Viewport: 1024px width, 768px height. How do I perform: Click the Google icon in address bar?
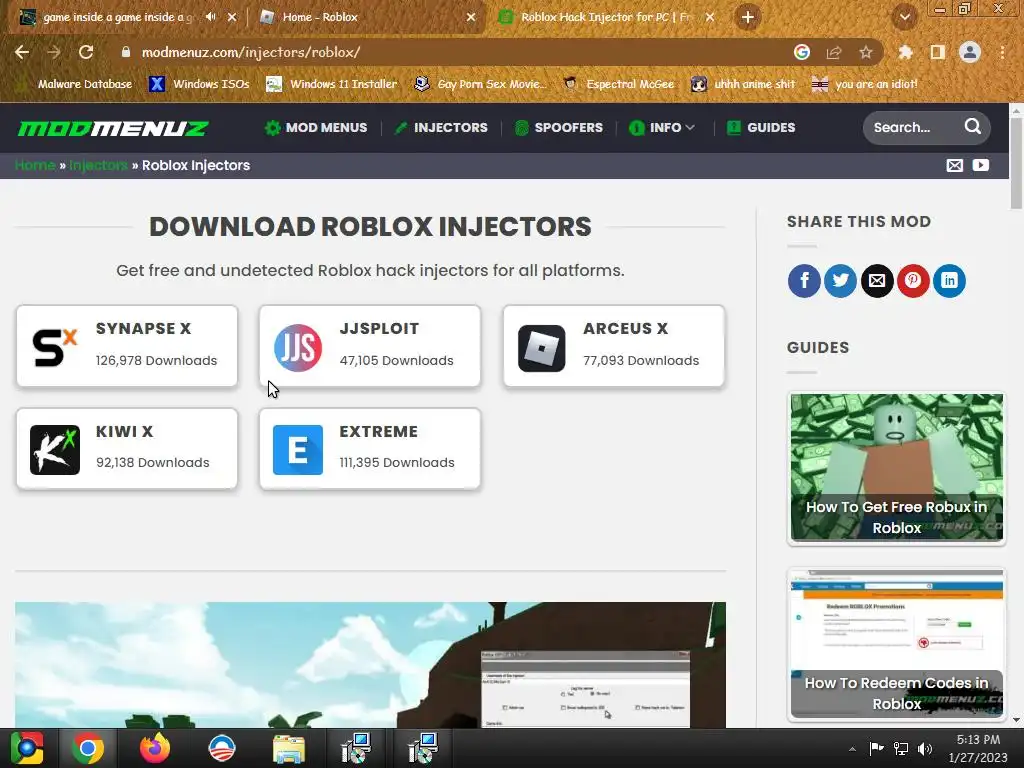tap(802, 52)
